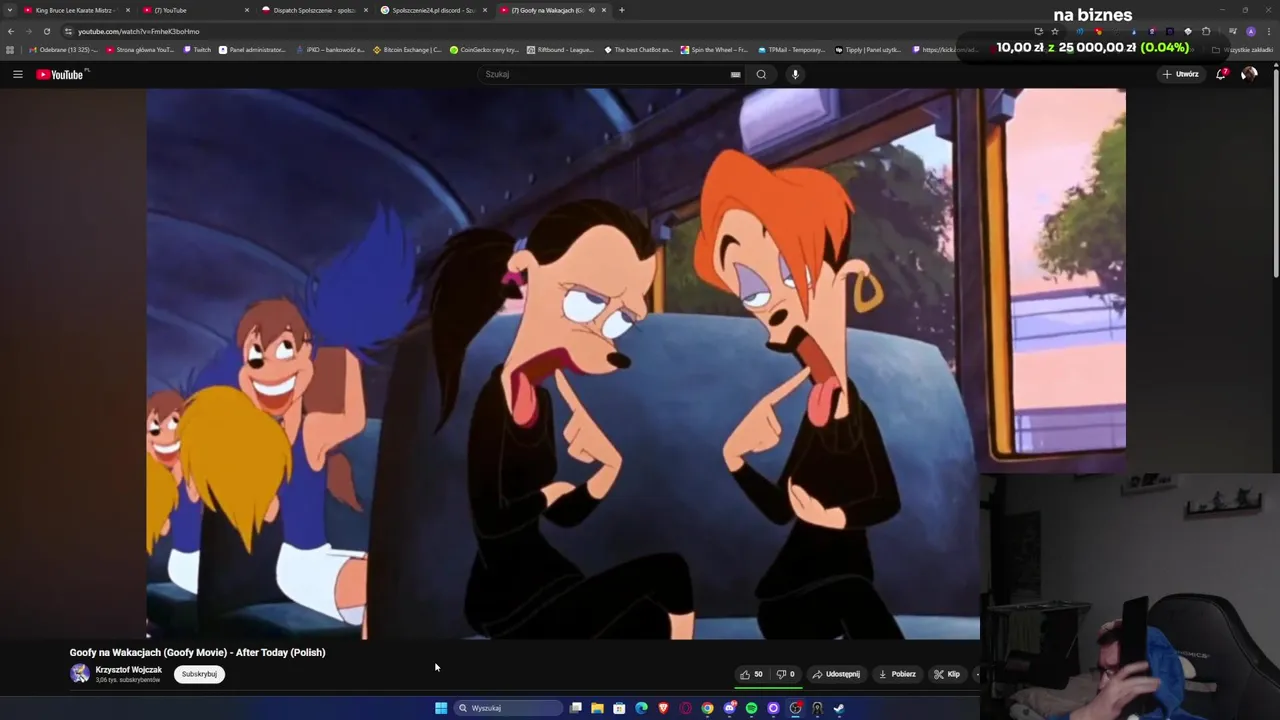Screen dimensions: 1280x720
Task: Open the Utwórz create button
Action: tap(1180, 74)
